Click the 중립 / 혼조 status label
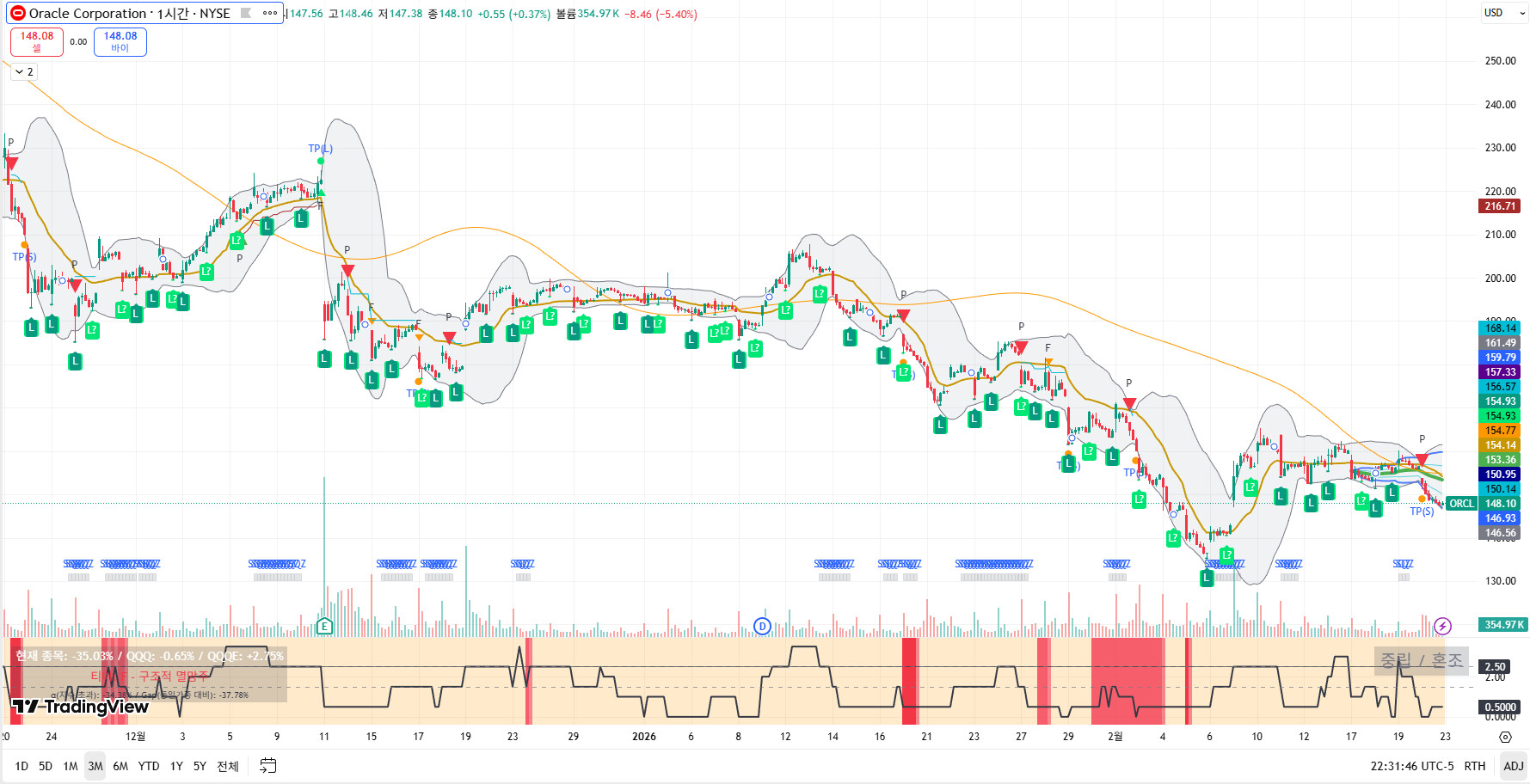 1422,660
